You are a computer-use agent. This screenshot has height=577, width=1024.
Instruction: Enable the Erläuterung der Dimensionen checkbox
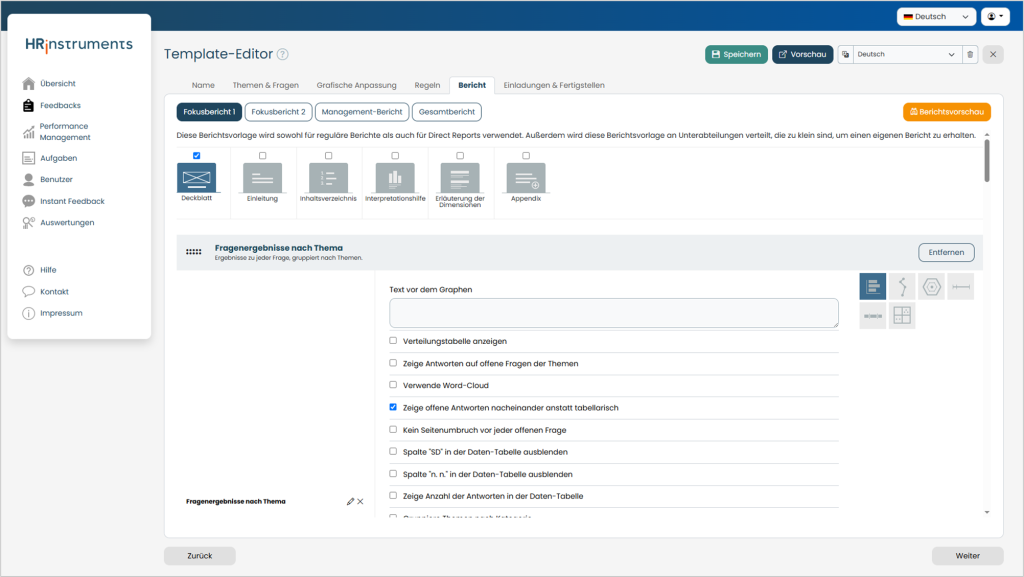[x=460, y=155]
